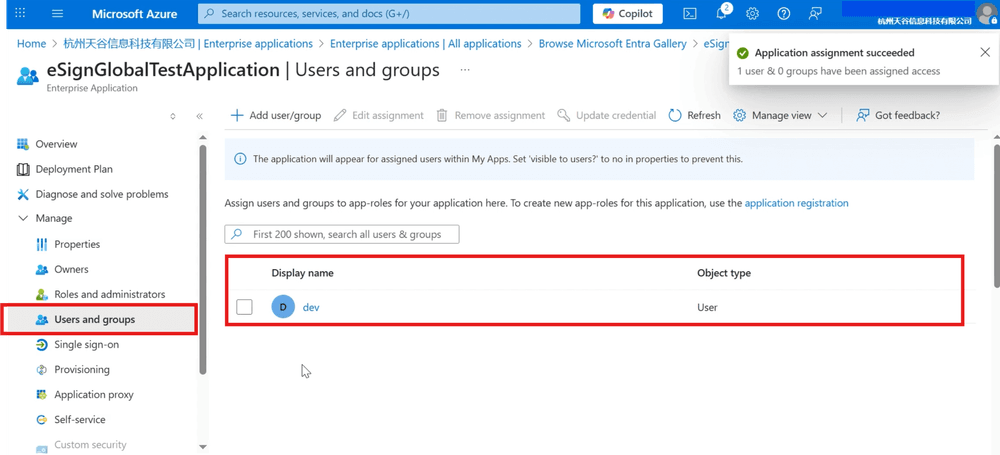Click the Refresh toolbar icon

coord(676,115)
